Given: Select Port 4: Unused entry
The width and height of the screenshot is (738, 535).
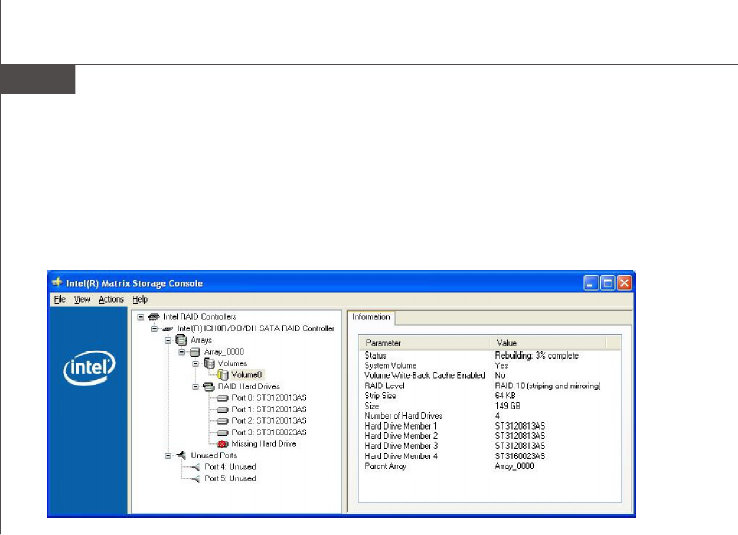Looking at the screenshot, I should coord(230,467).
